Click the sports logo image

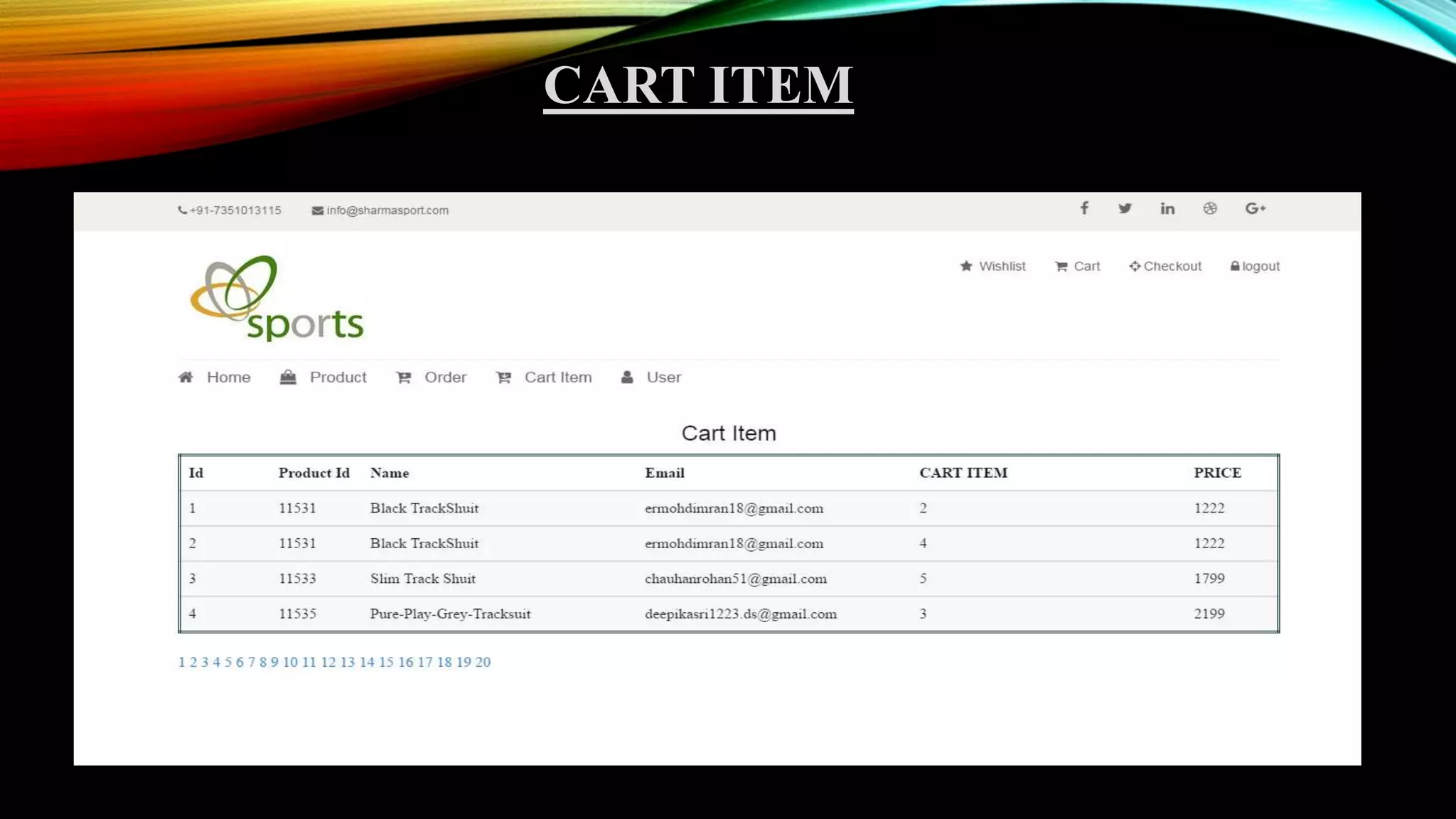click(277, 299)
